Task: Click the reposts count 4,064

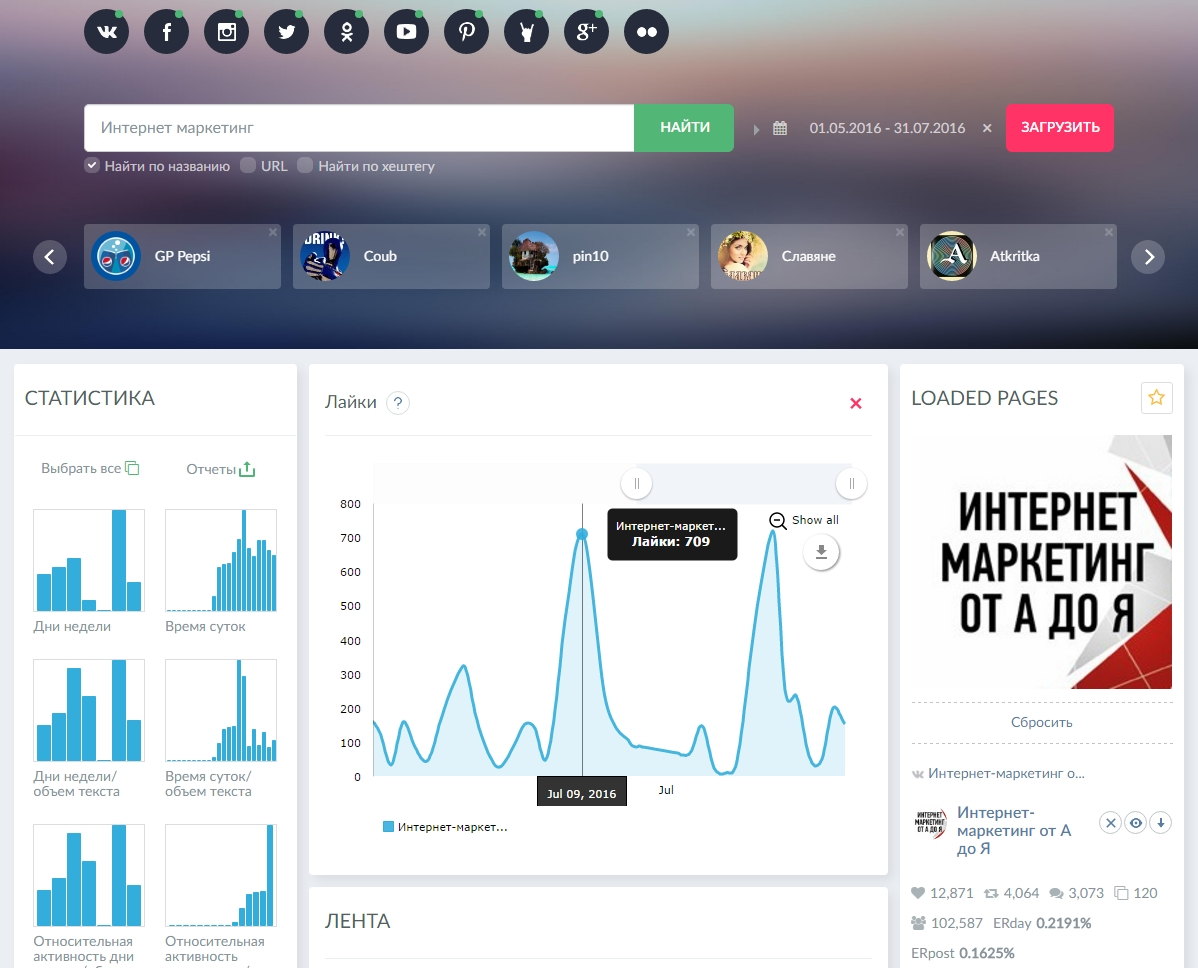Action: click(x=1012, y=893)
